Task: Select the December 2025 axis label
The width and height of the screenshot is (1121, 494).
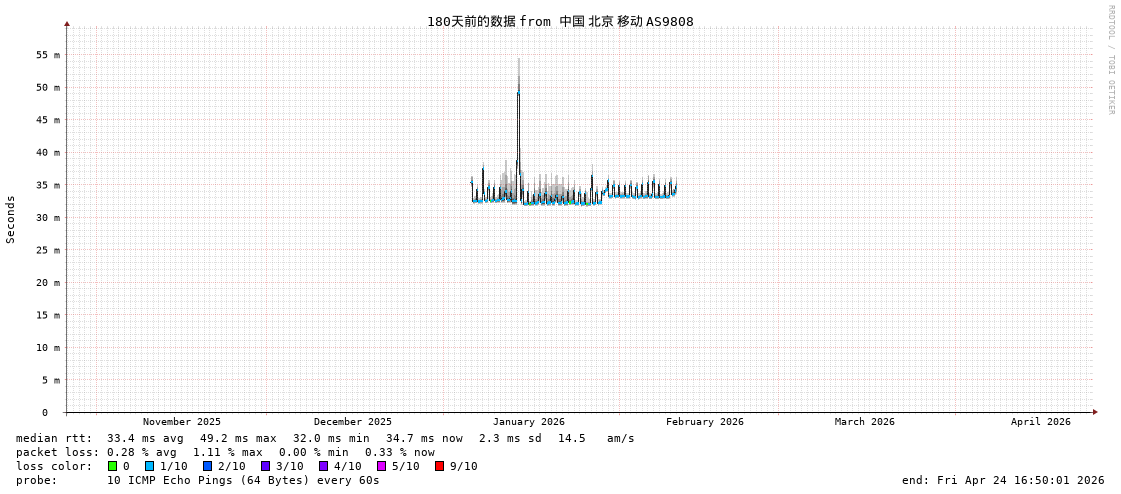Action: (x=353, y=422)
